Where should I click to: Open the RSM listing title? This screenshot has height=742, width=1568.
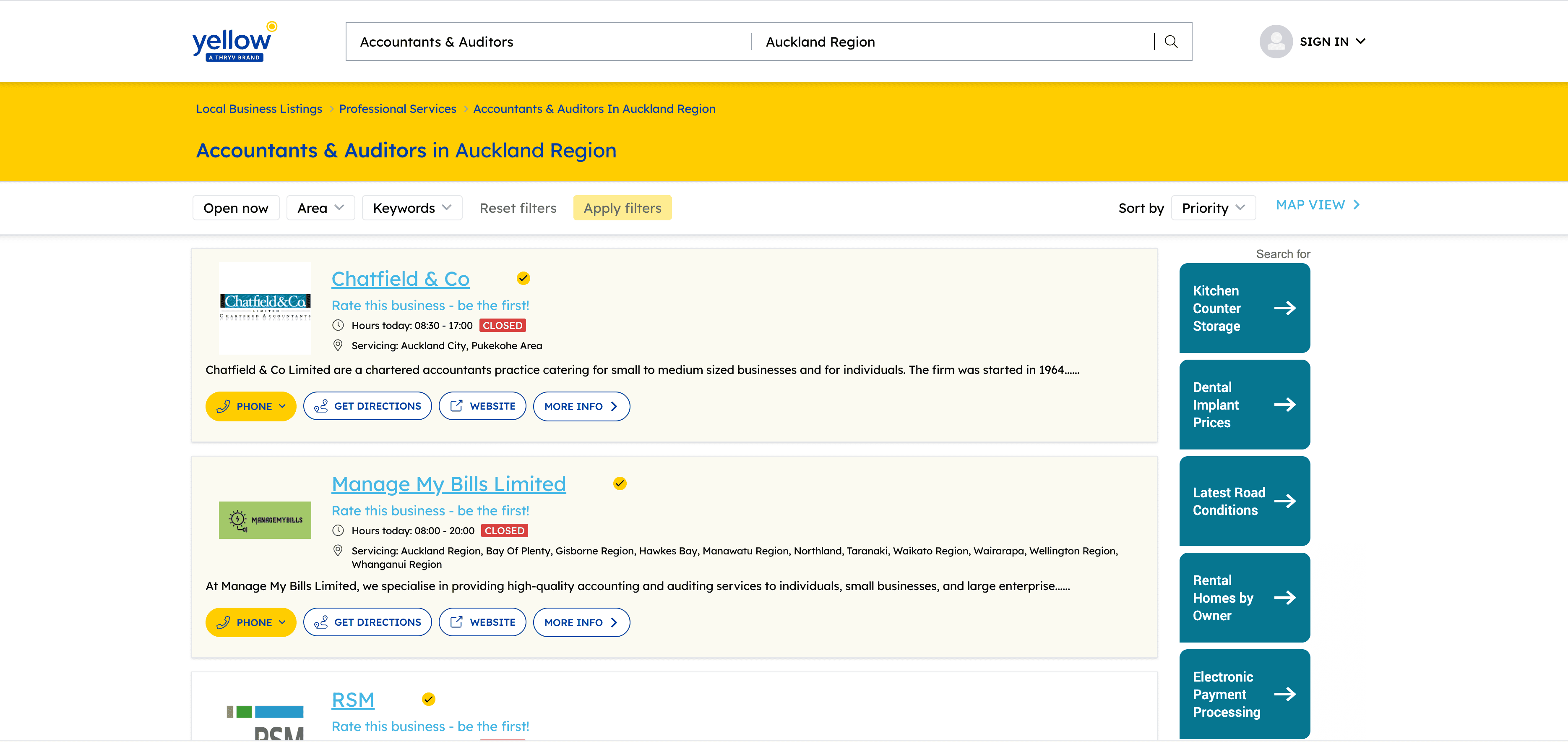[353, 700]
